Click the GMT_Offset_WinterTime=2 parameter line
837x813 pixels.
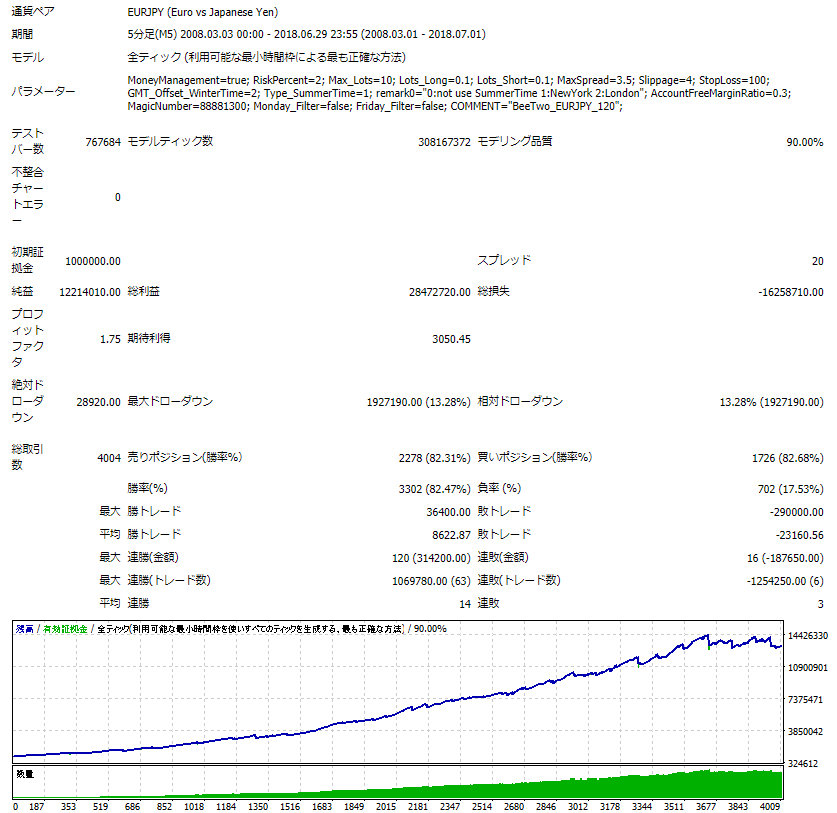459,93
